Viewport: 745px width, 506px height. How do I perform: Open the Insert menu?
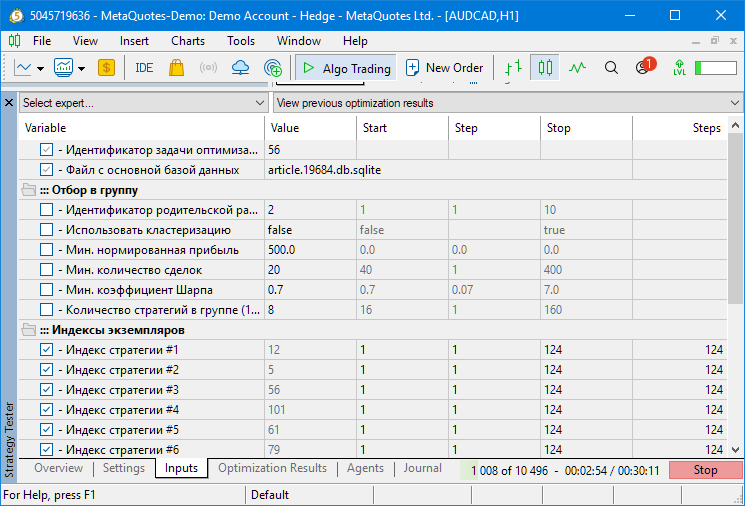click(134, 41)
